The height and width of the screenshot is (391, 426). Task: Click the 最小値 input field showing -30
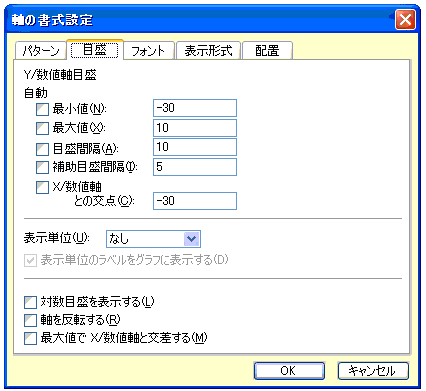tap(195, 108)
